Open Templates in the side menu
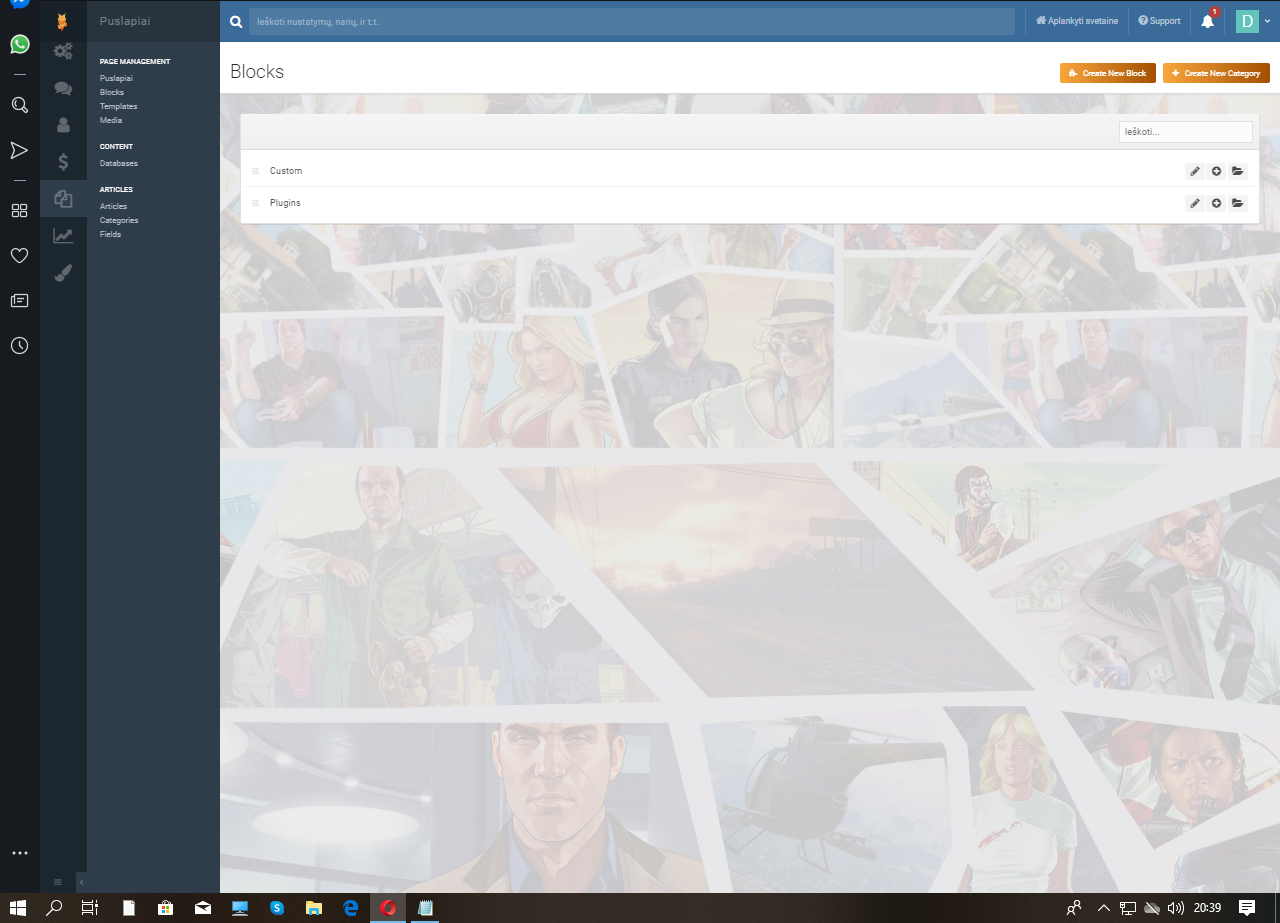 [x=119, y=106]
